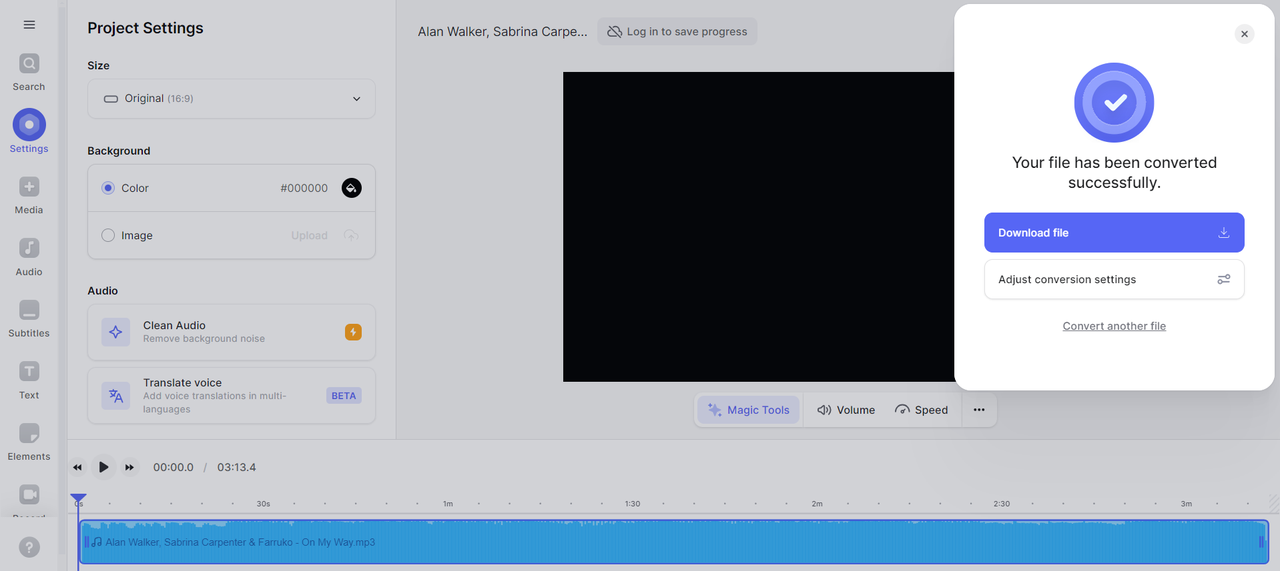Open the Media sidebar panel
This screenshot has height=571, width=1280.
29,196
